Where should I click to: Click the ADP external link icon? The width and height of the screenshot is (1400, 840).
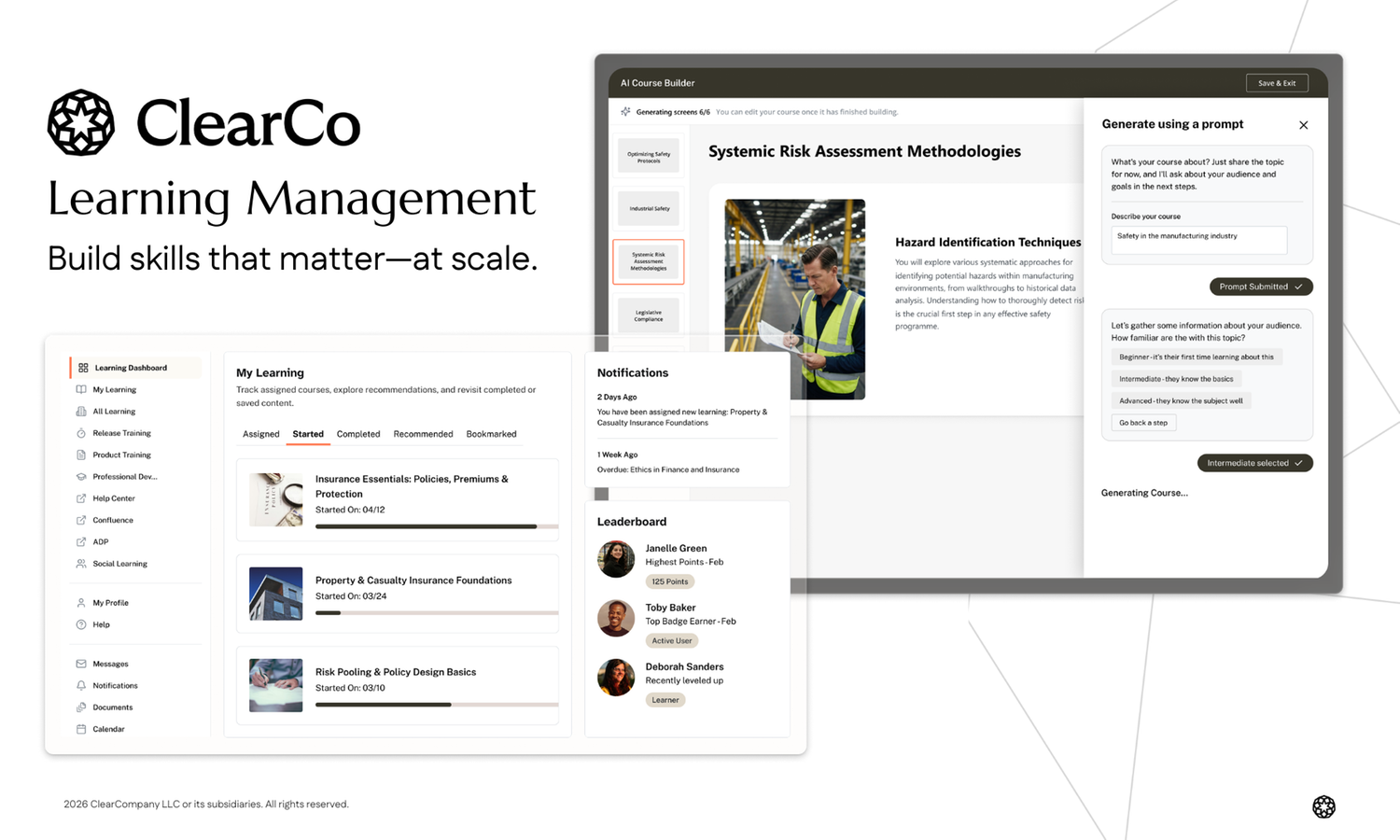pyautogui.click(x=81, y=542)
